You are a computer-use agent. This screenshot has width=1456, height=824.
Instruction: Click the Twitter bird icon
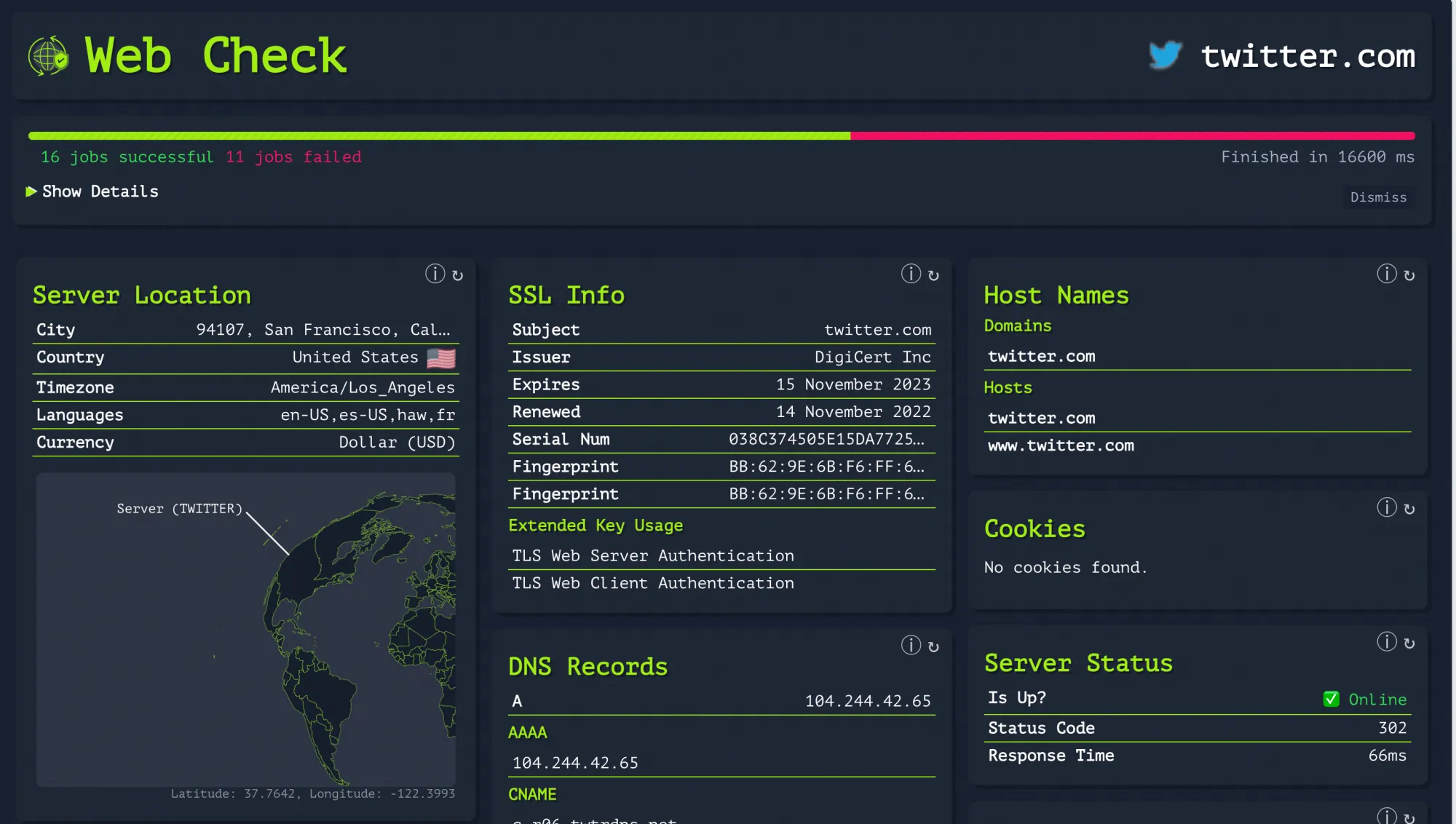pos(1165,55)
